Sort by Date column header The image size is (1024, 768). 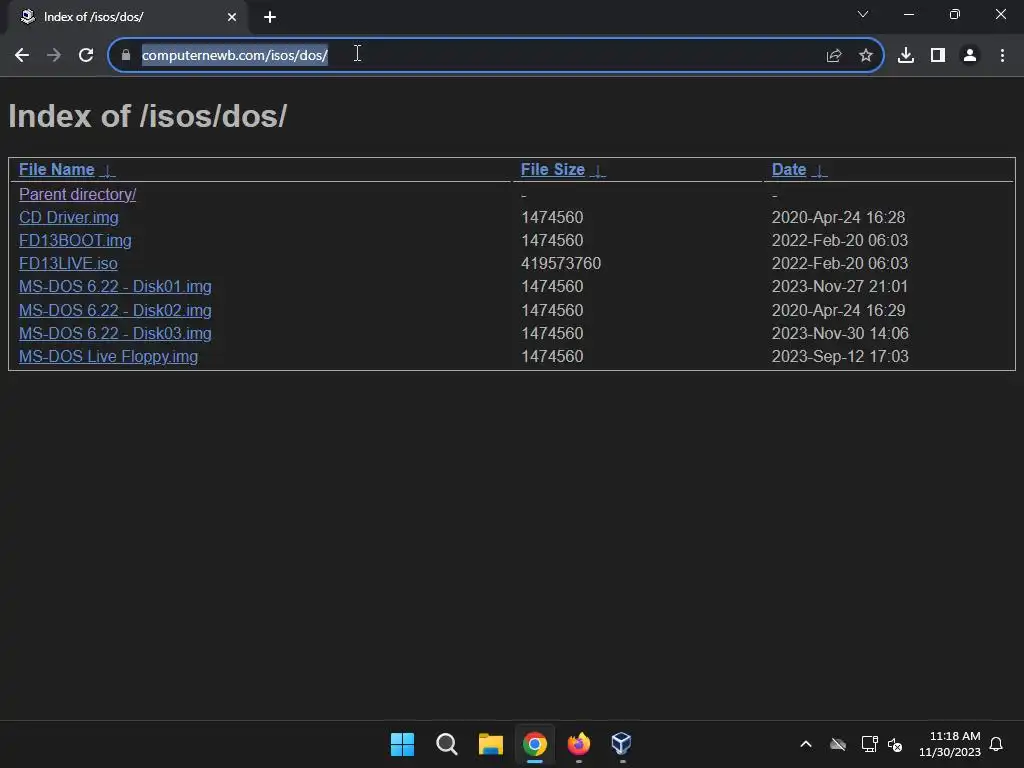[789, 170]
